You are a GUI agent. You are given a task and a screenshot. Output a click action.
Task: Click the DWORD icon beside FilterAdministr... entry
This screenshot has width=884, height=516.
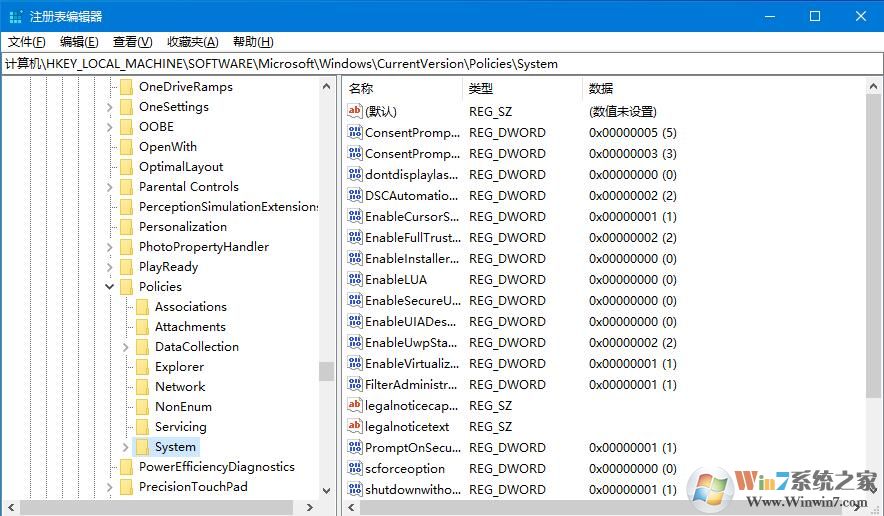(x=355, y=384)
